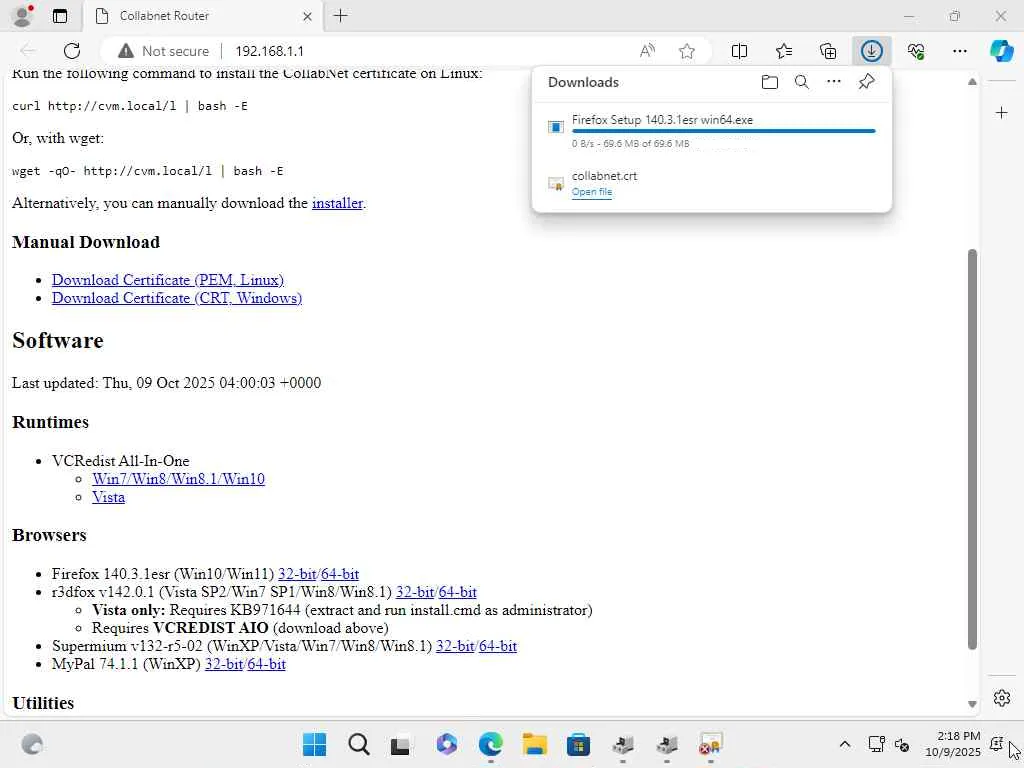Click scrollbar up arrow
Viewport: 1024px width, 768px height.
(972, 82)
